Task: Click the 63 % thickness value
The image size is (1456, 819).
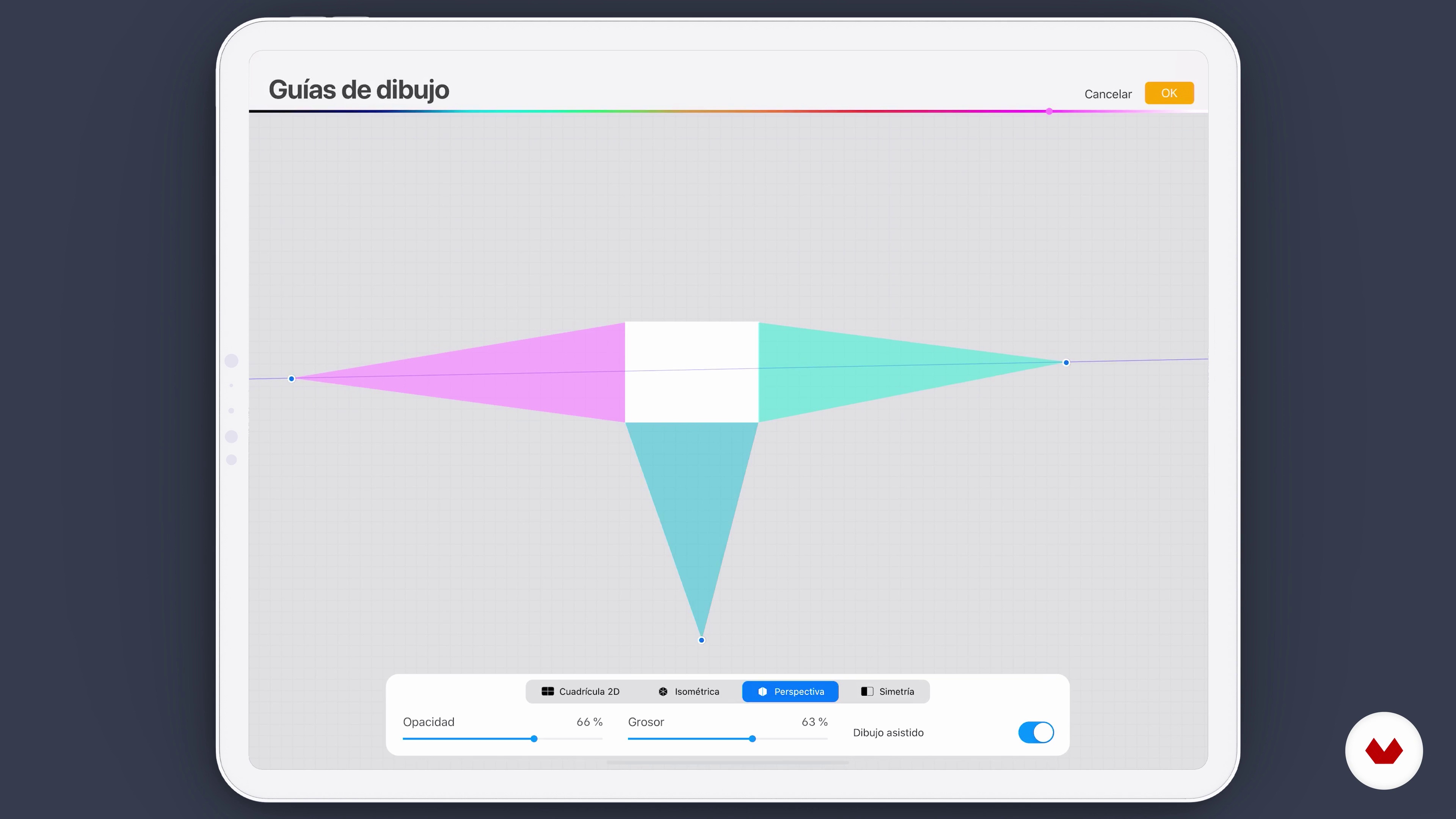Action: 814,722
